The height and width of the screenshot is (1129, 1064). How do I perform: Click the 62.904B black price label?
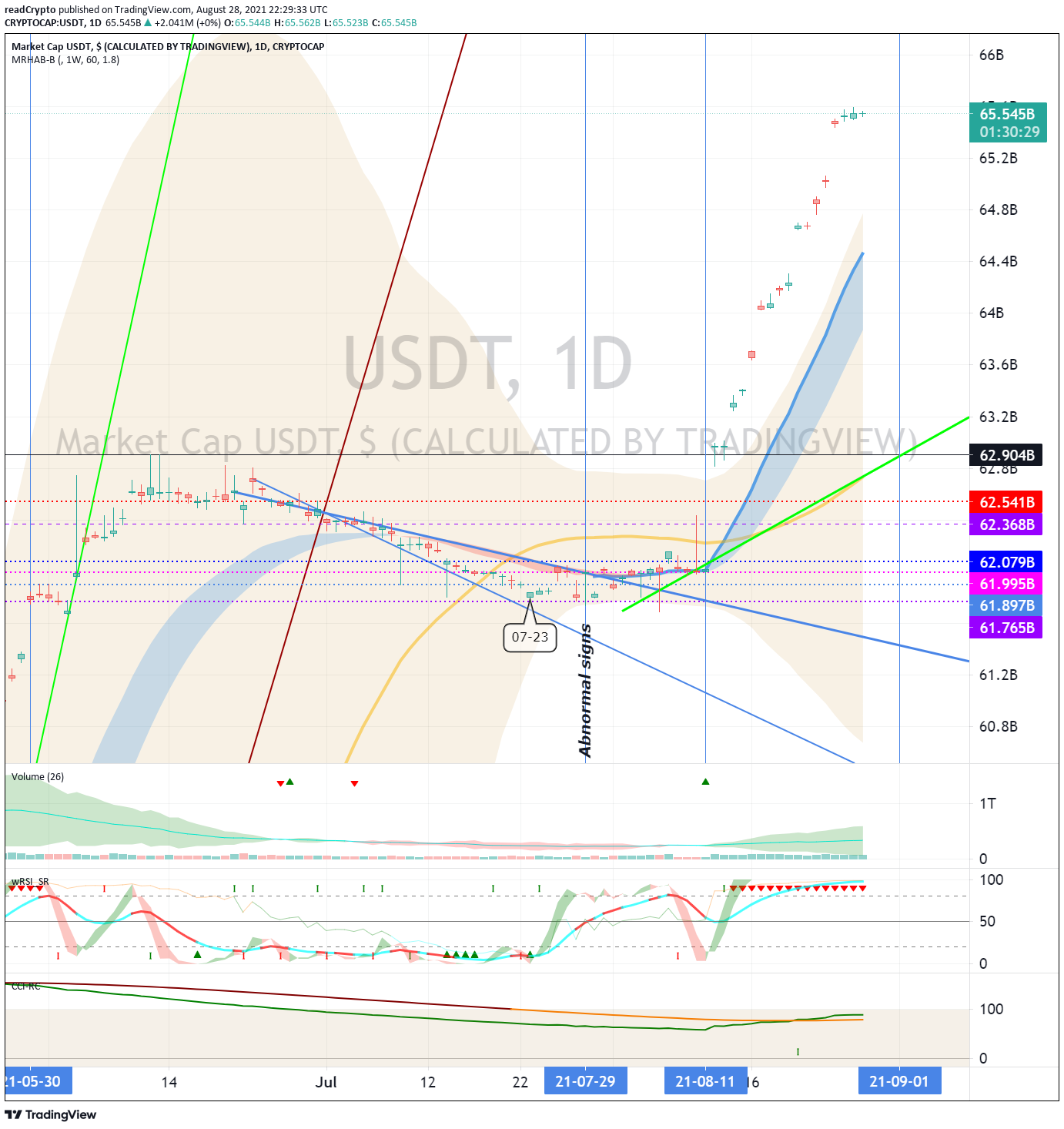[1006, 455]
